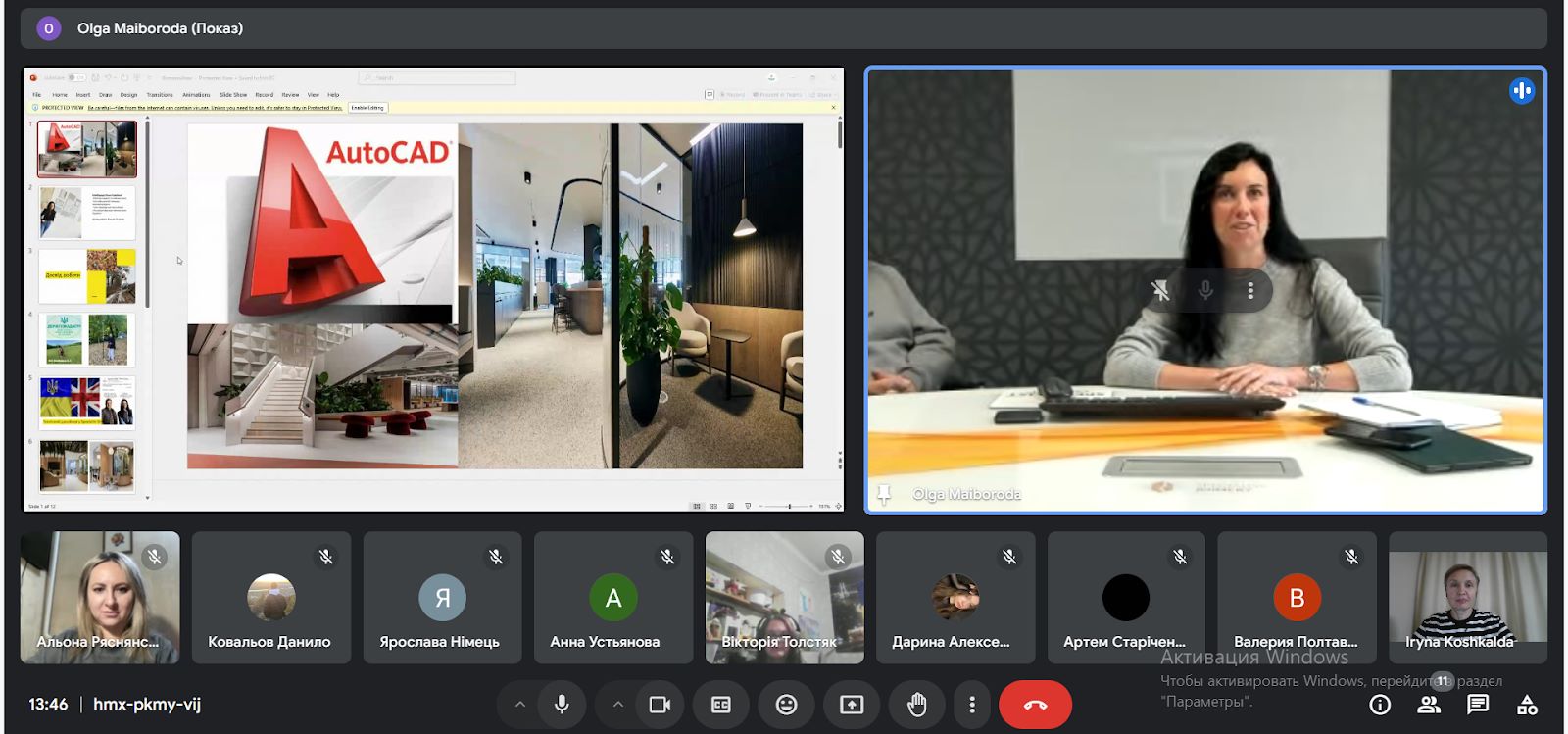1568x734 pixels.
Task: Click zoom out minus in PowerPoint
Action: (x=760, y=506)
